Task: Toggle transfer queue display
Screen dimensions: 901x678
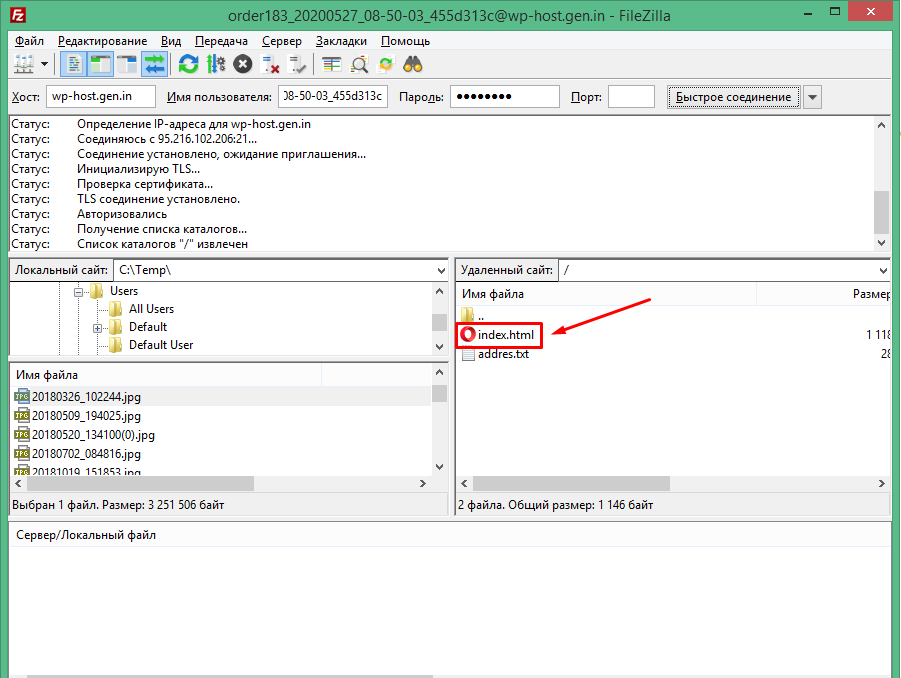Action: coord(154,65)
